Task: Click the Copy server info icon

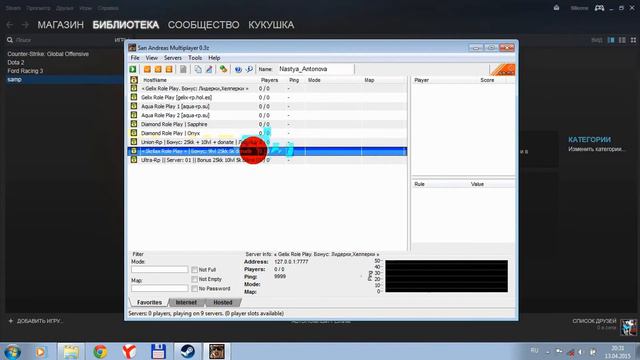Action: 198,69
